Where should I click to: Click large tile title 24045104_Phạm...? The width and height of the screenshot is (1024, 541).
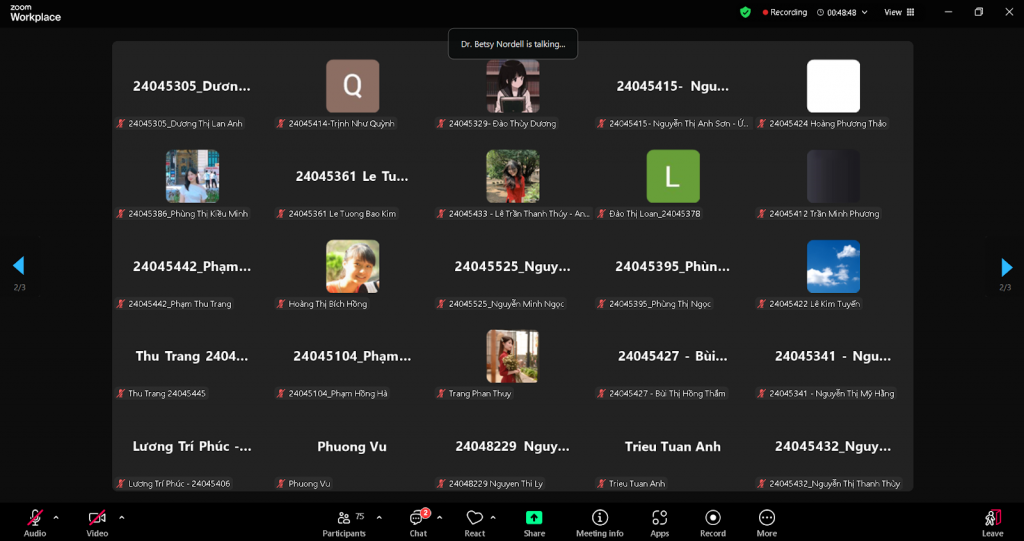pyautogui.click(x=352, y=357)
